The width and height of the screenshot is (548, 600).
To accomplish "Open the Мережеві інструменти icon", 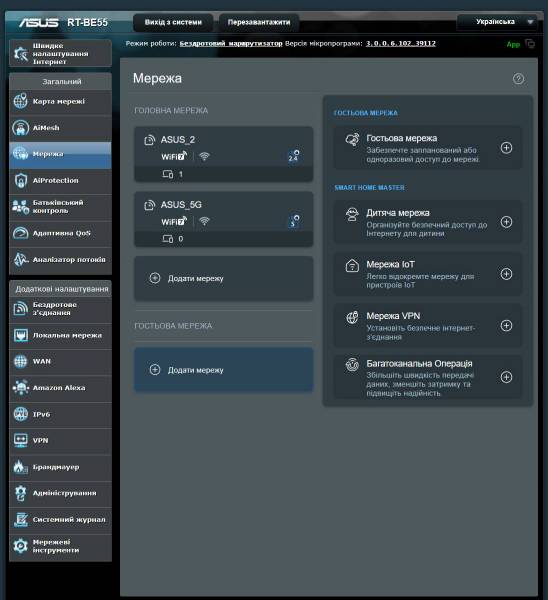I will [20, 546].
